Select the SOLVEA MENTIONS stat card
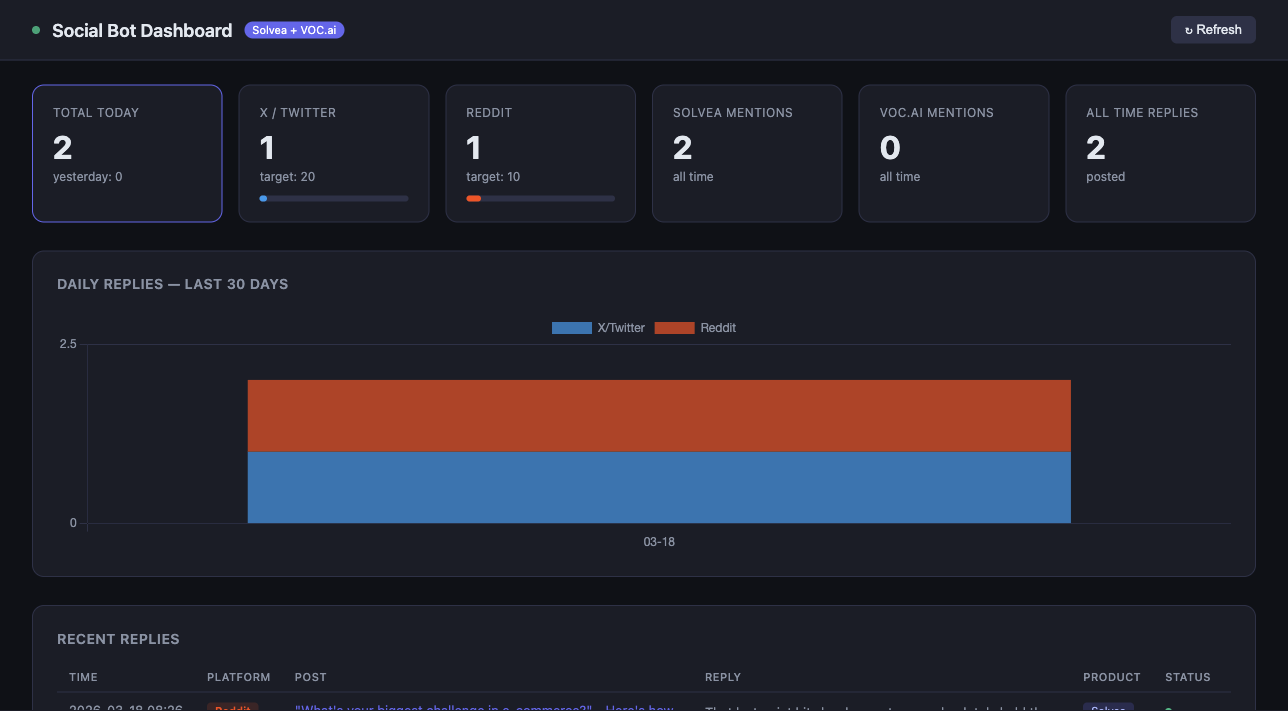The width and height of the screenshot is (1288, 711). click(747, 153)
